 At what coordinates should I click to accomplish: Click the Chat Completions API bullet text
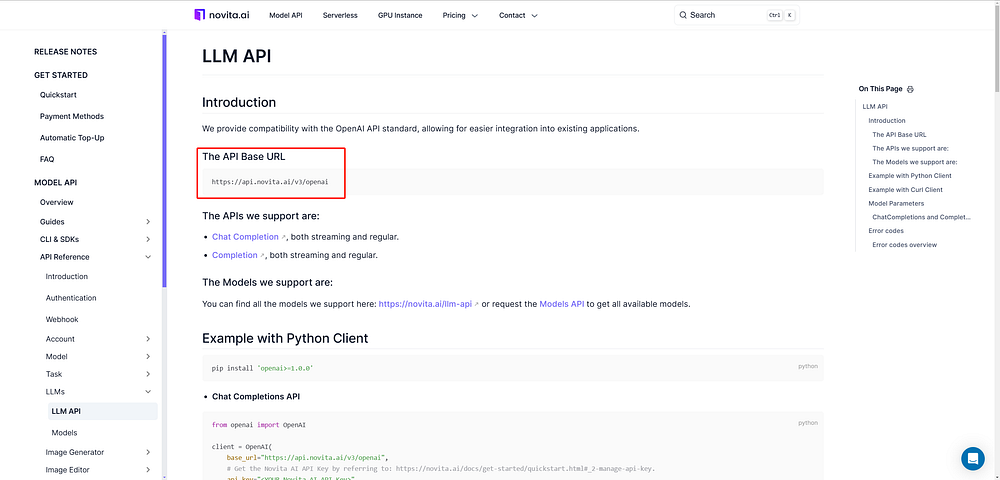[x=256, y=396]
